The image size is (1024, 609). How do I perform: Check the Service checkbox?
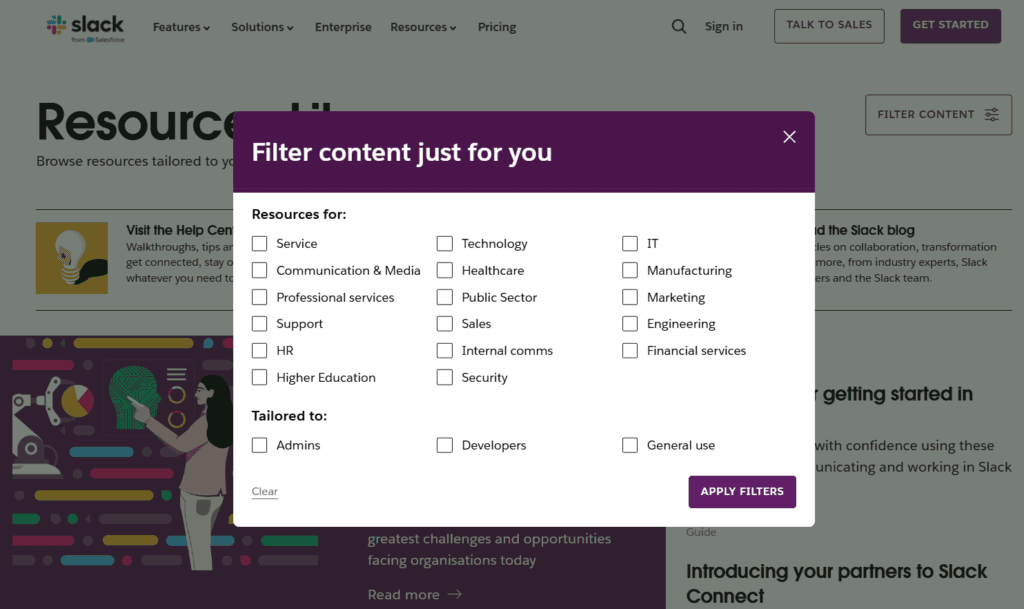pos(259,243)
